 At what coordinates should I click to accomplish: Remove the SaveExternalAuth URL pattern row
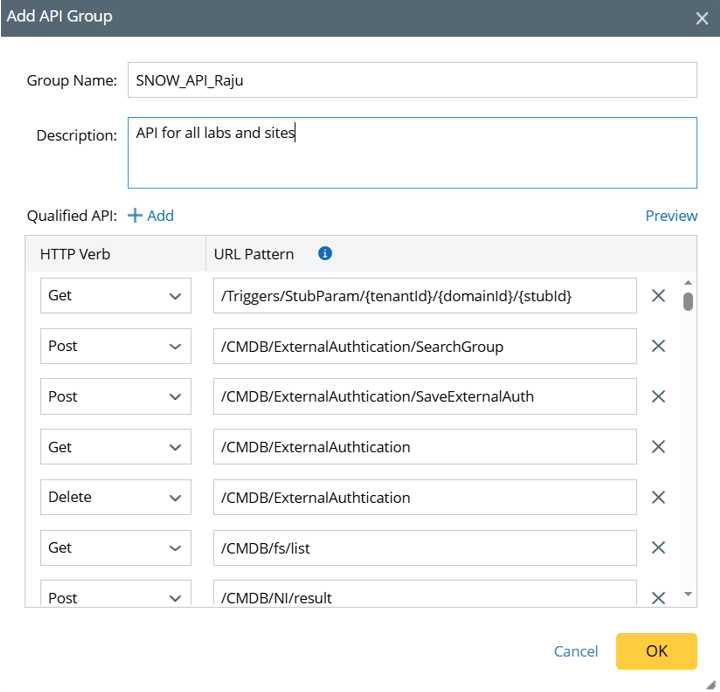point(658,396)
